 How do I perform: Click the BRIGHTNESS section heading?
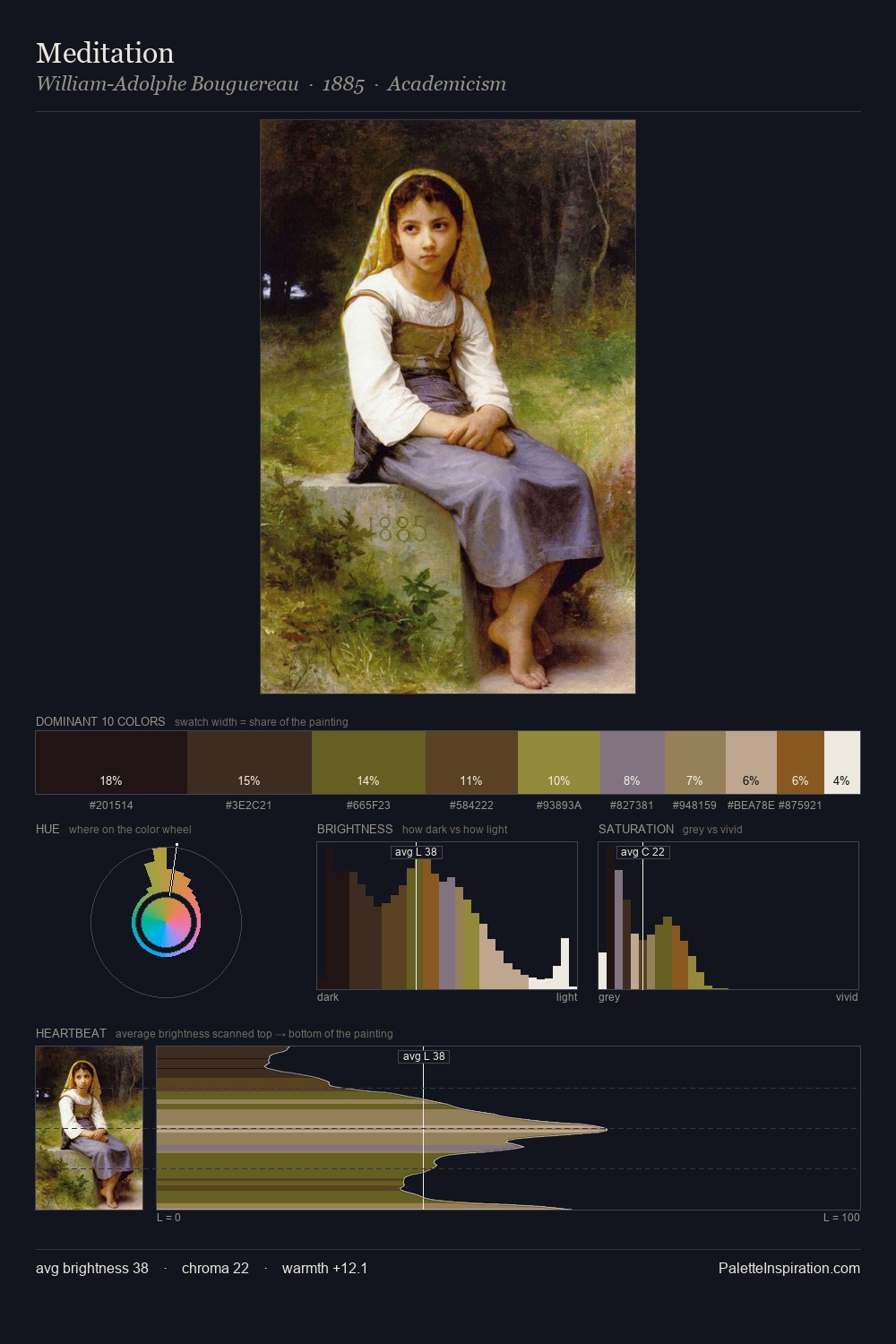[355, 829]
